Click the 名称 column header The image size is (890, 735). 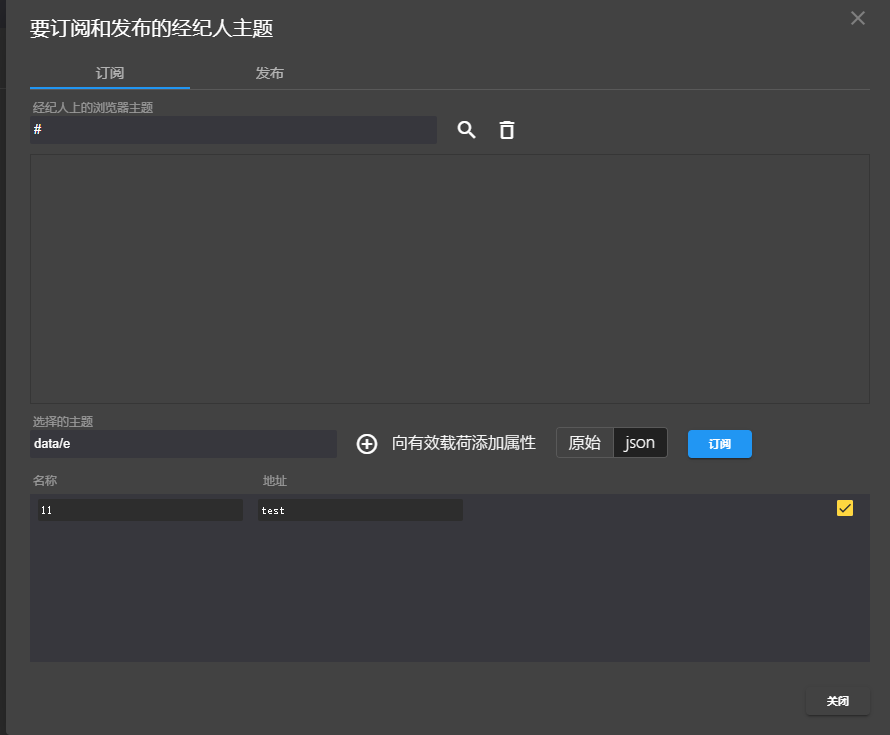click(x=45, y=481)
